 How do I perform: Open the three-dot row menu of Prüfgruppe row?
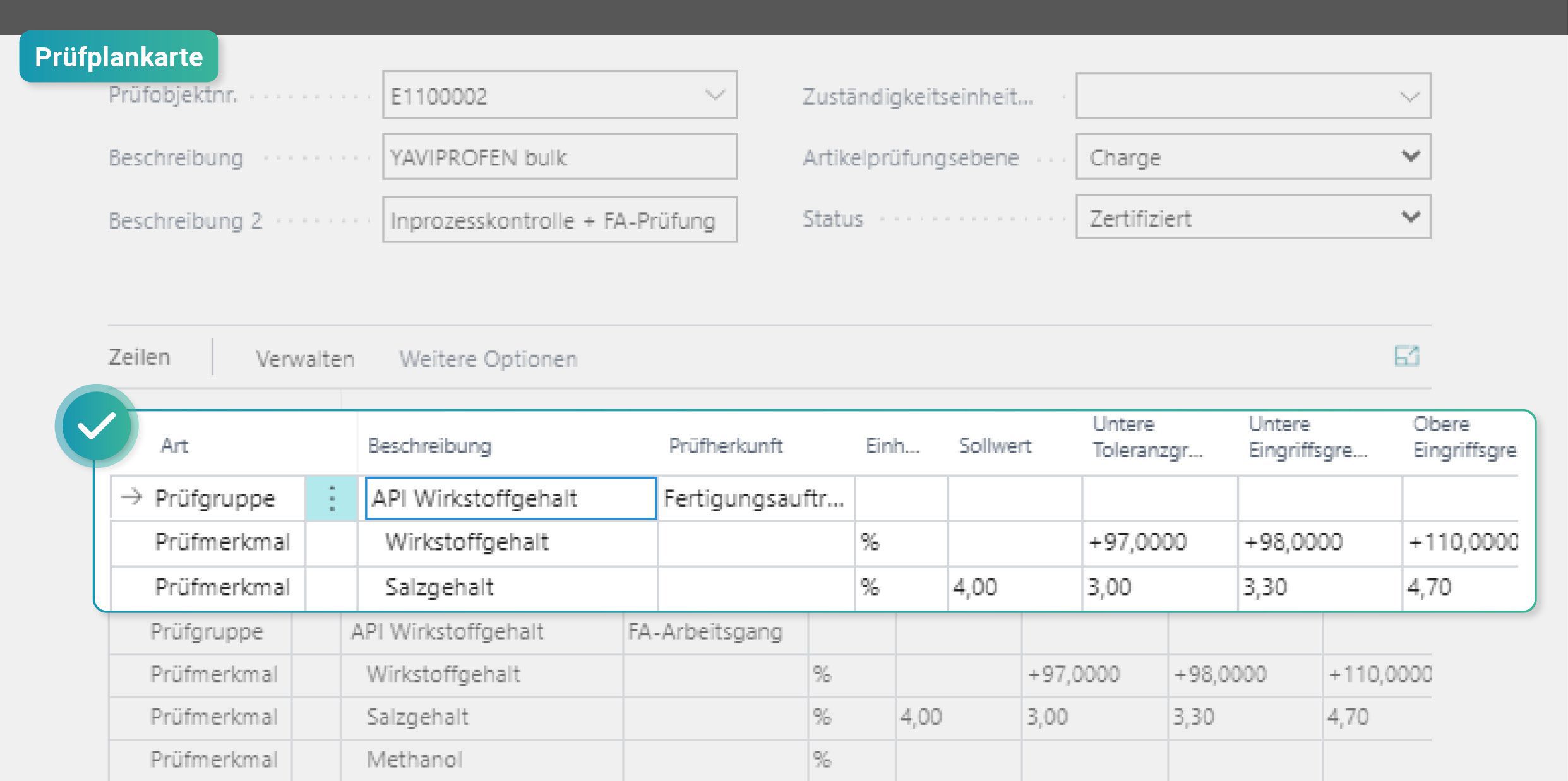tap(332, 498)
